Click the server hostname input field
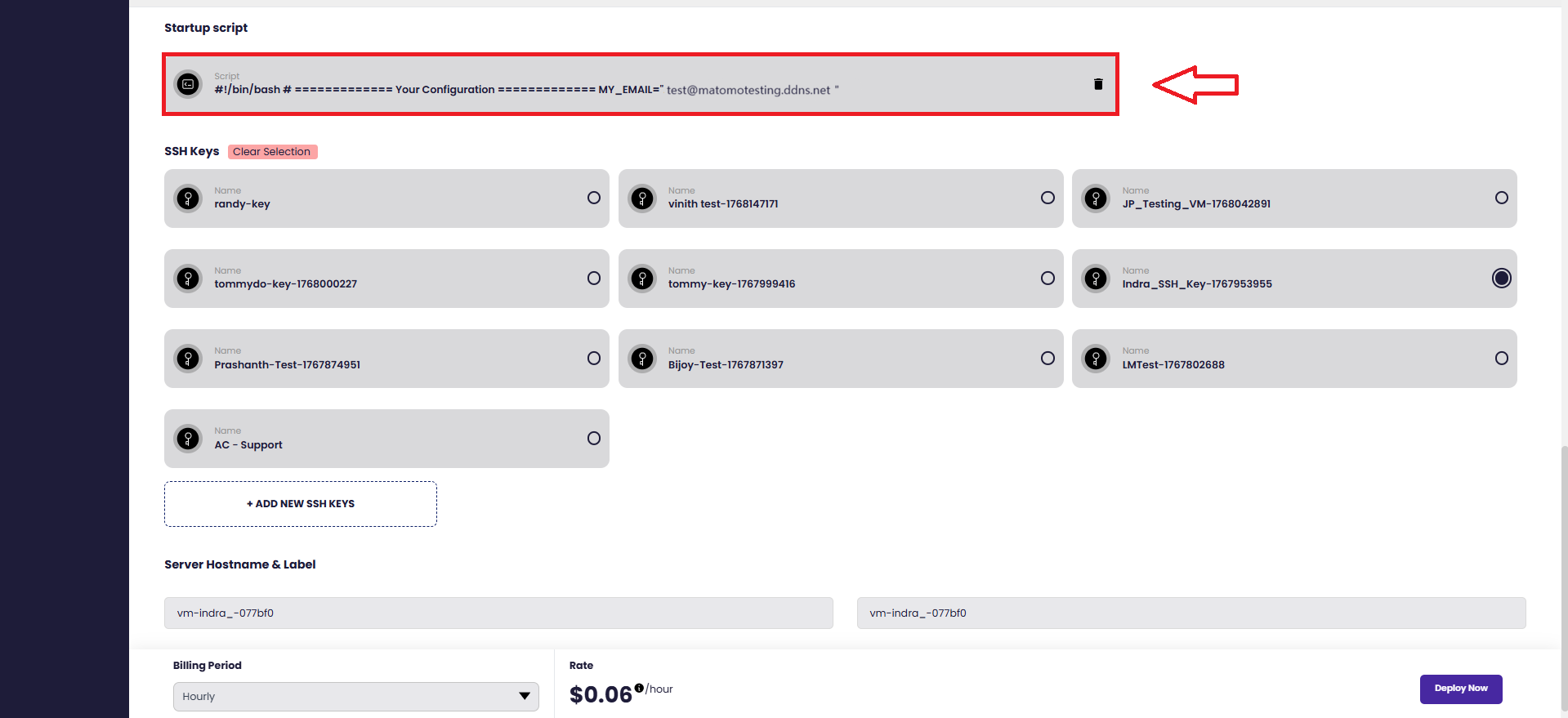1568x718 pixels. point(498,613)
